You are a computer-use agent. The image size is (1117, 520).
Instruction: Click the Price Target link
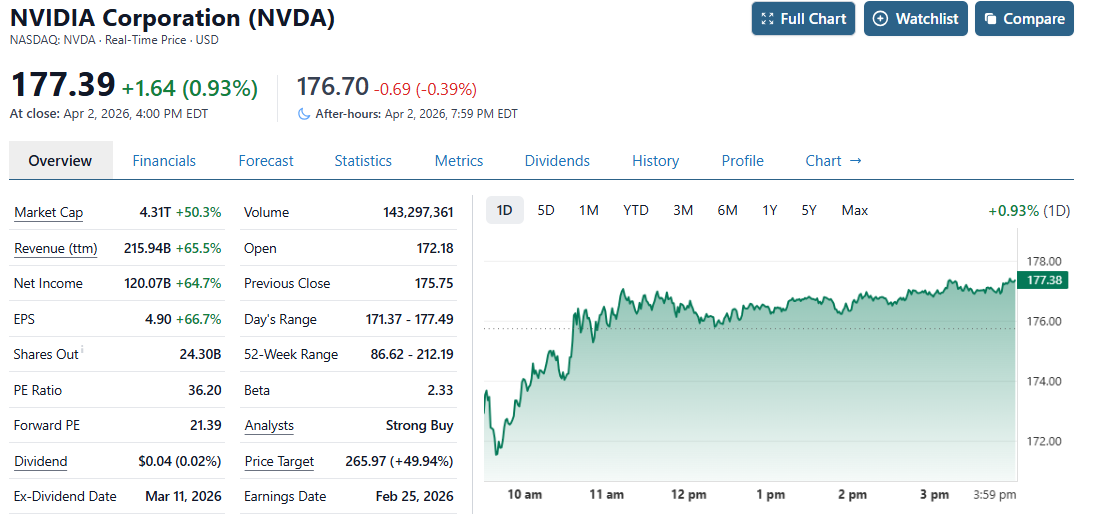click(279, 461)
